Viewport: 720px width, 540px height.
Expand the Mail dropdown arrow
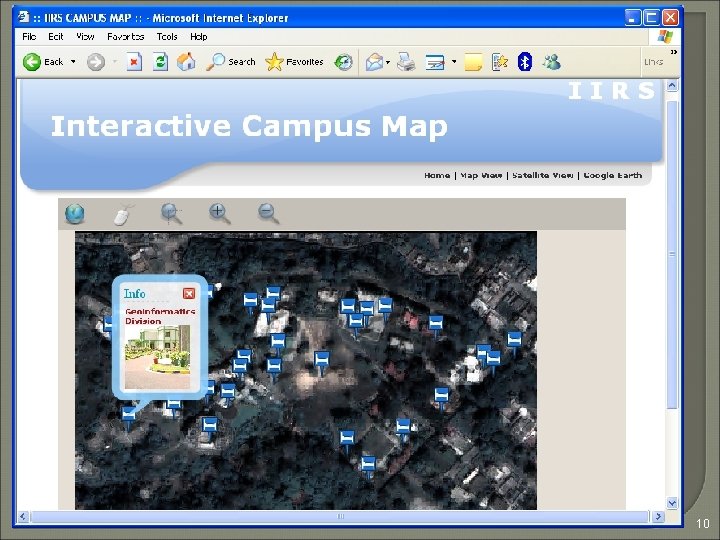[388, 62]
